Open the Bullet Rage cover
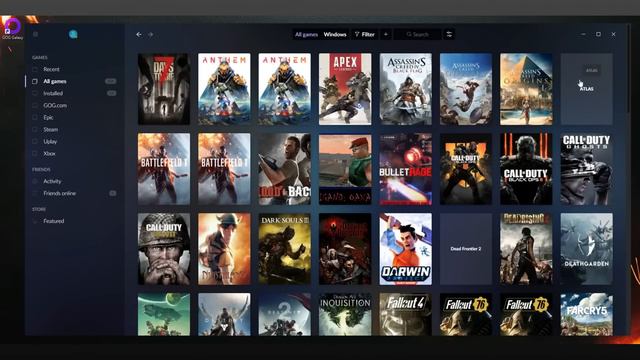Image resolution: width=640 pixels, height=360 pixels. click(x=405, y=169)
